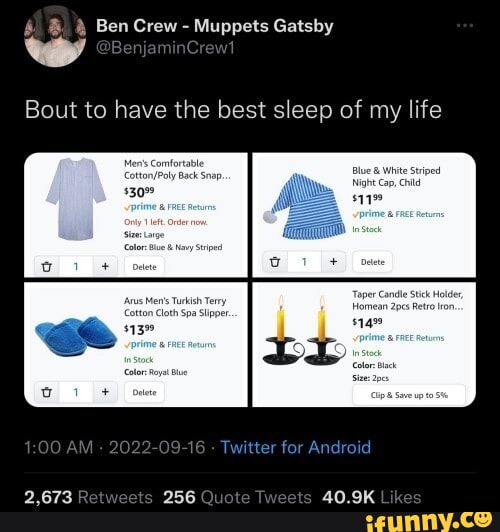This screenshot has height=532, width=500.
Task: Increase quantity of the night cap with plus
Action: point(333,262)
